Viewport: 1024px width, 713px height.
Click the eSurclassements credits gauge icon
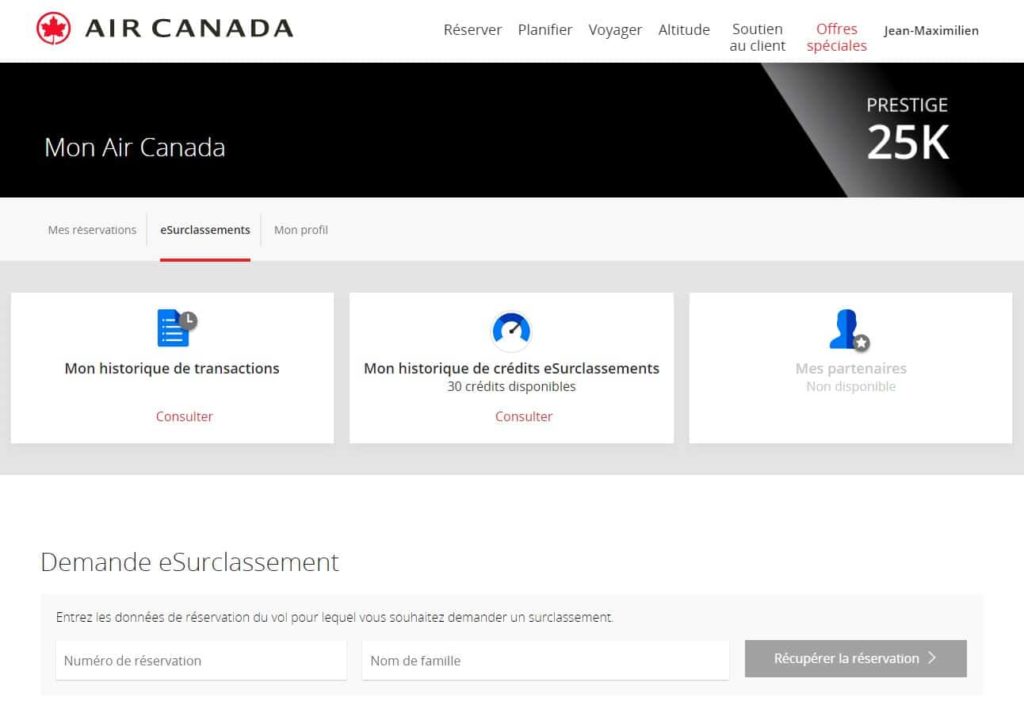click(511, 328)
